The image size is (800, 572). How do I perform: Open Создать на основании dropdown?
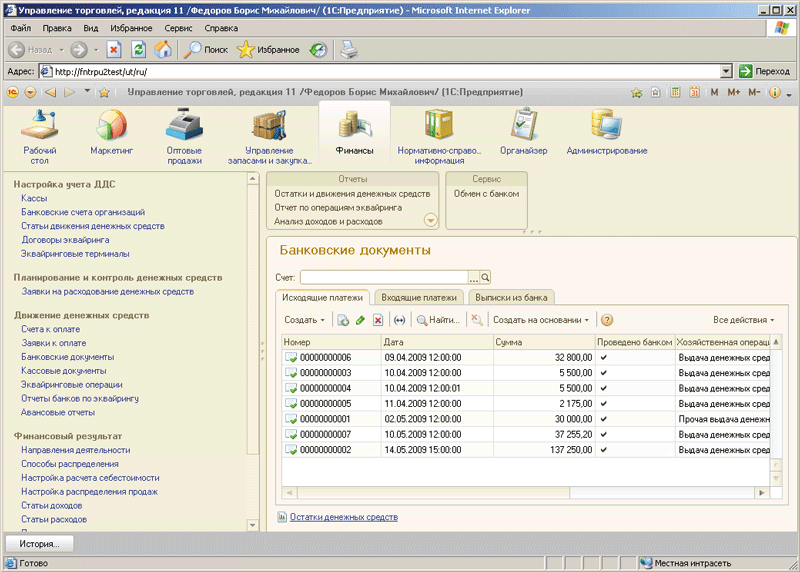pos(541,320)
